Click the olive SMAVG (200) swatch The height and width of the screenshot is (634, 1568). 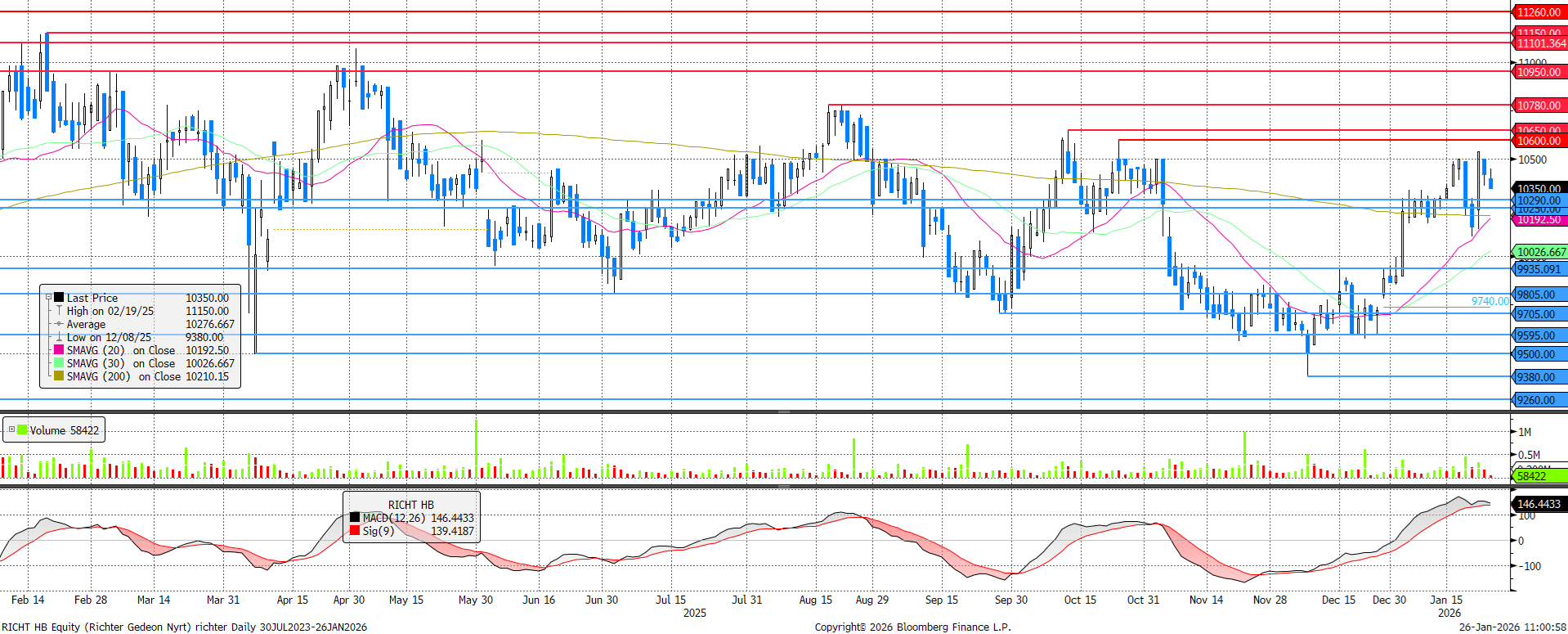(59, 376)
